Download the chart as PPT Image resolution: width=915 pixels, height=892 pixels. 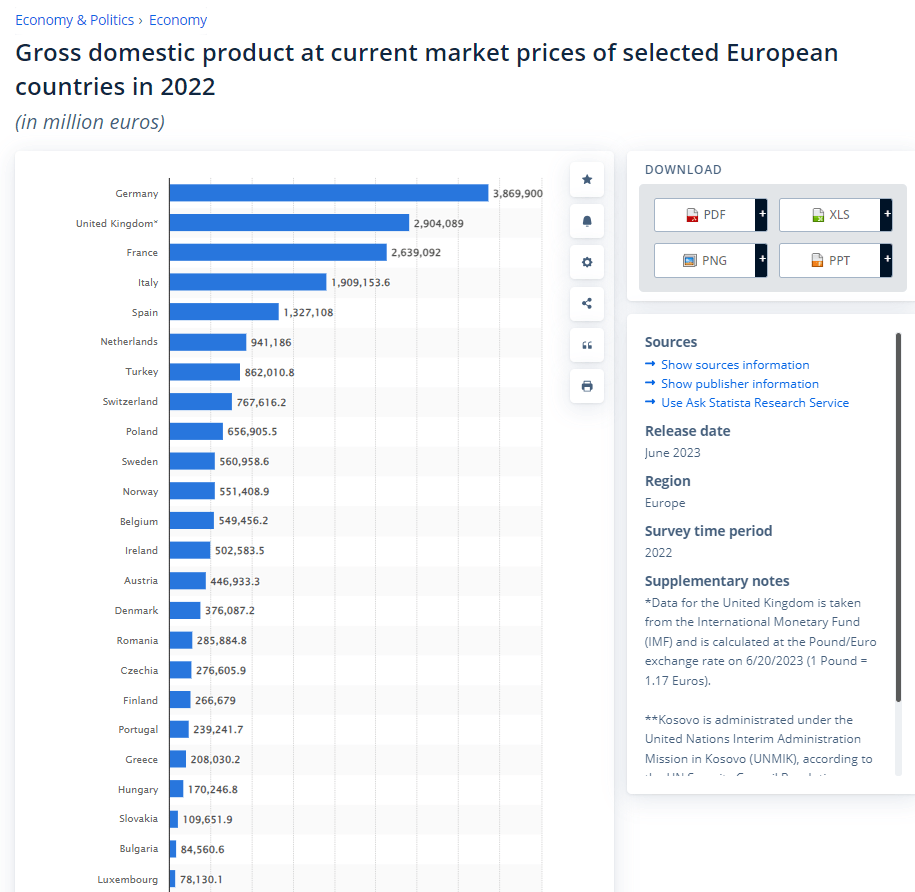tap(830, 261)
